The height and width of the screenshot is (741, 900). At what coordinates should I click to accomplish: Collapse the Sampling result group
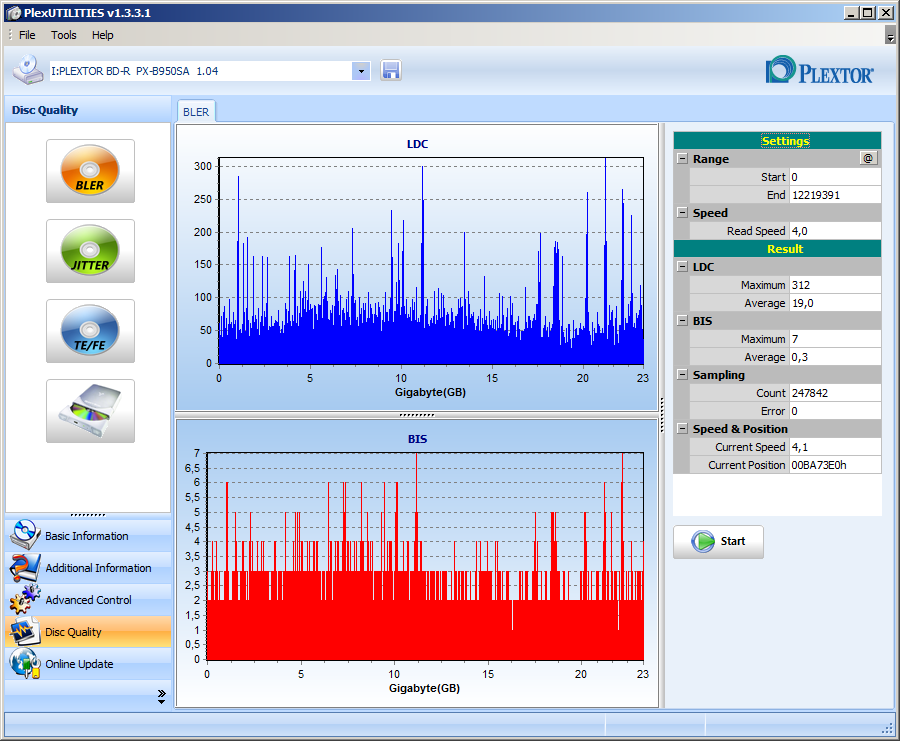pyautogui.click(x=682, y=374)
